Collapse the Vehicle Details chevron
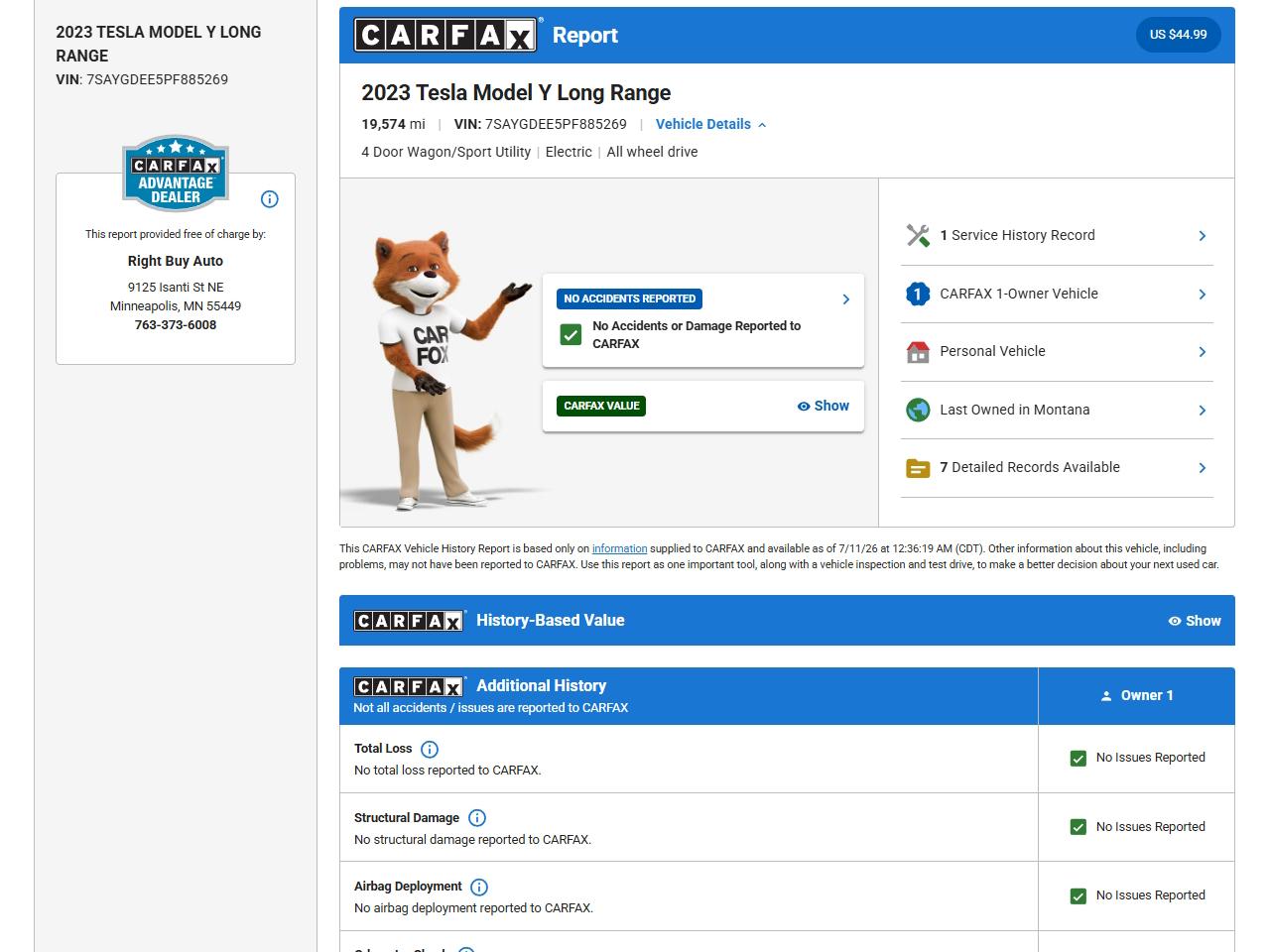Viewport: 1270px width, 952px height. click(x=762, y=125)
